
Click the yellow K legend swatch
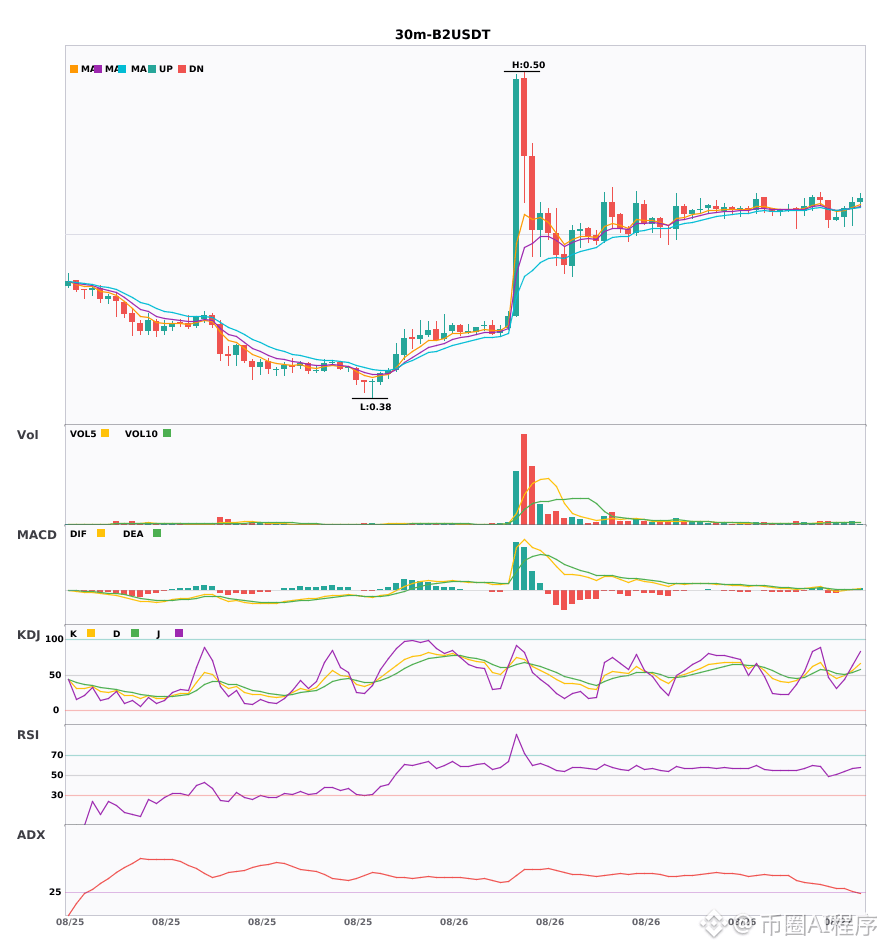(91, 633)
